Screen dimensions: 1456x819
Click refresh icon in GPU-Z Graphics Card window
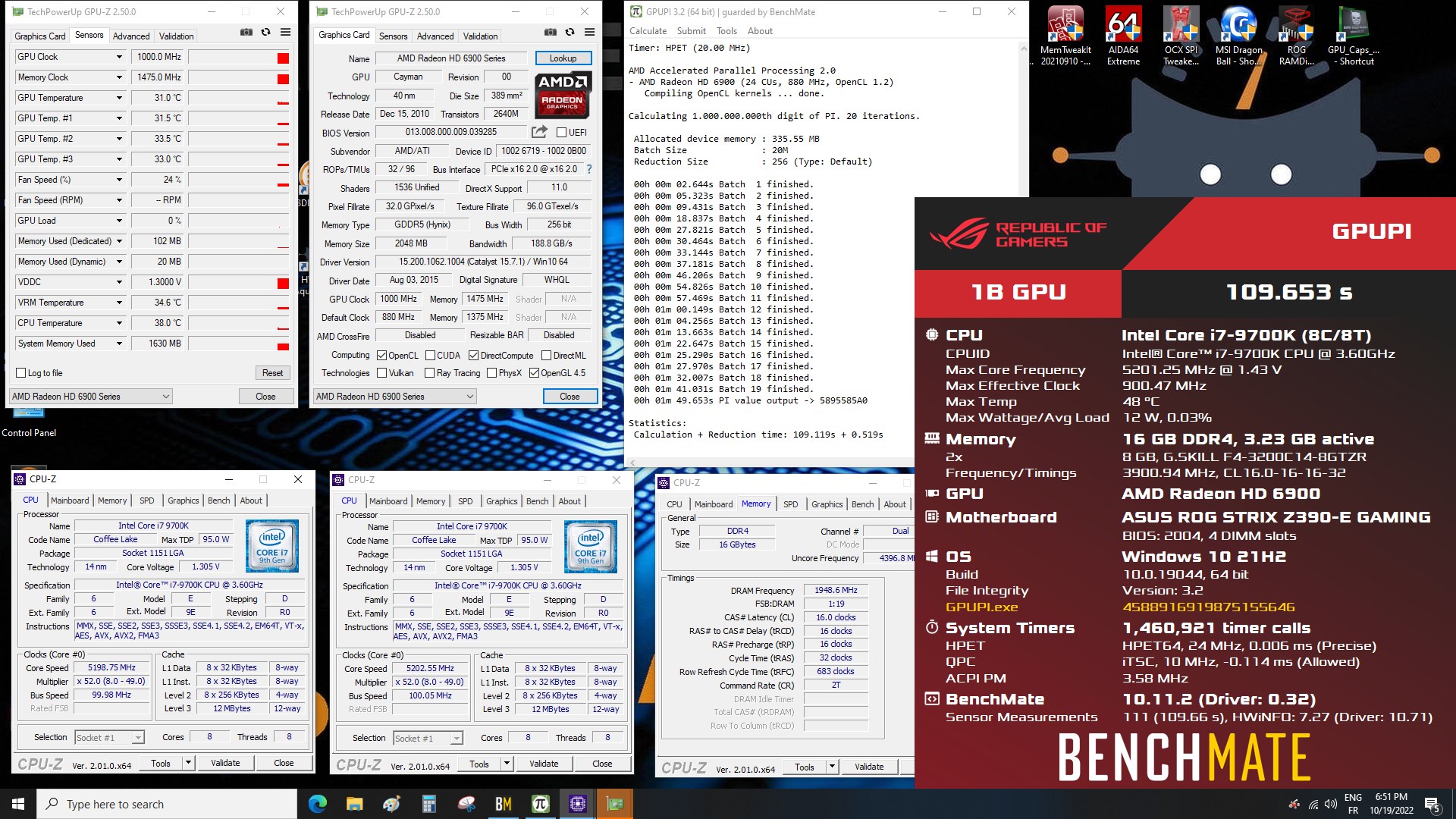[570, 33]
